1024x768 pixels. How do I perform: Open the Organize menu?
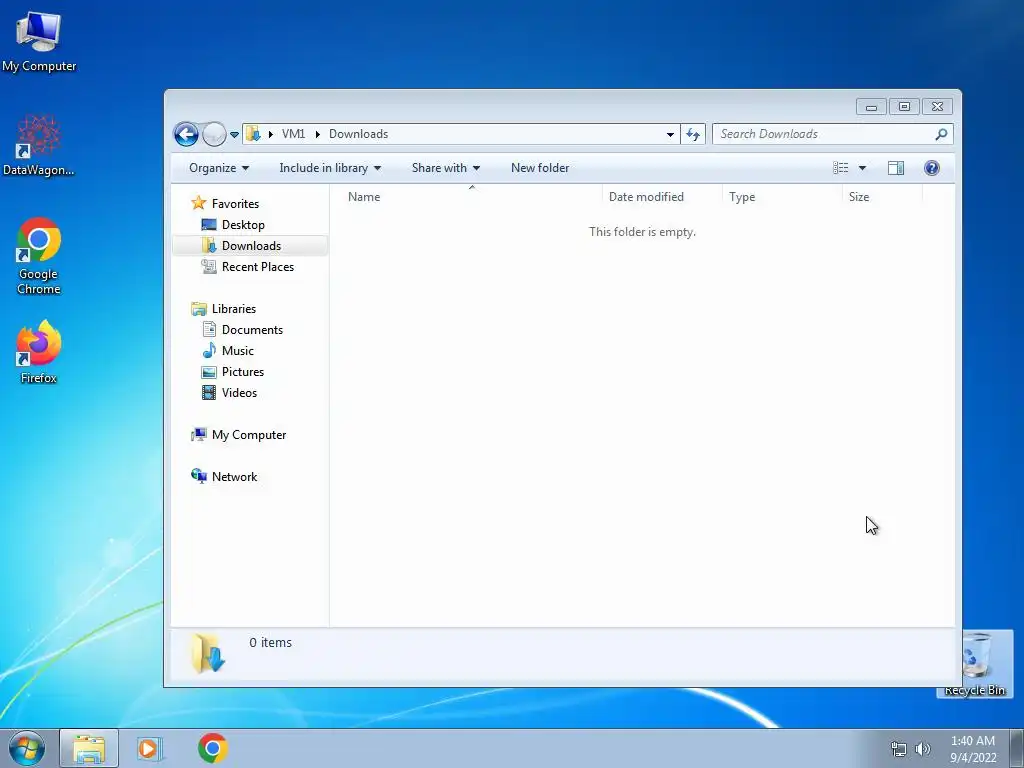click(x=219, y=168)
